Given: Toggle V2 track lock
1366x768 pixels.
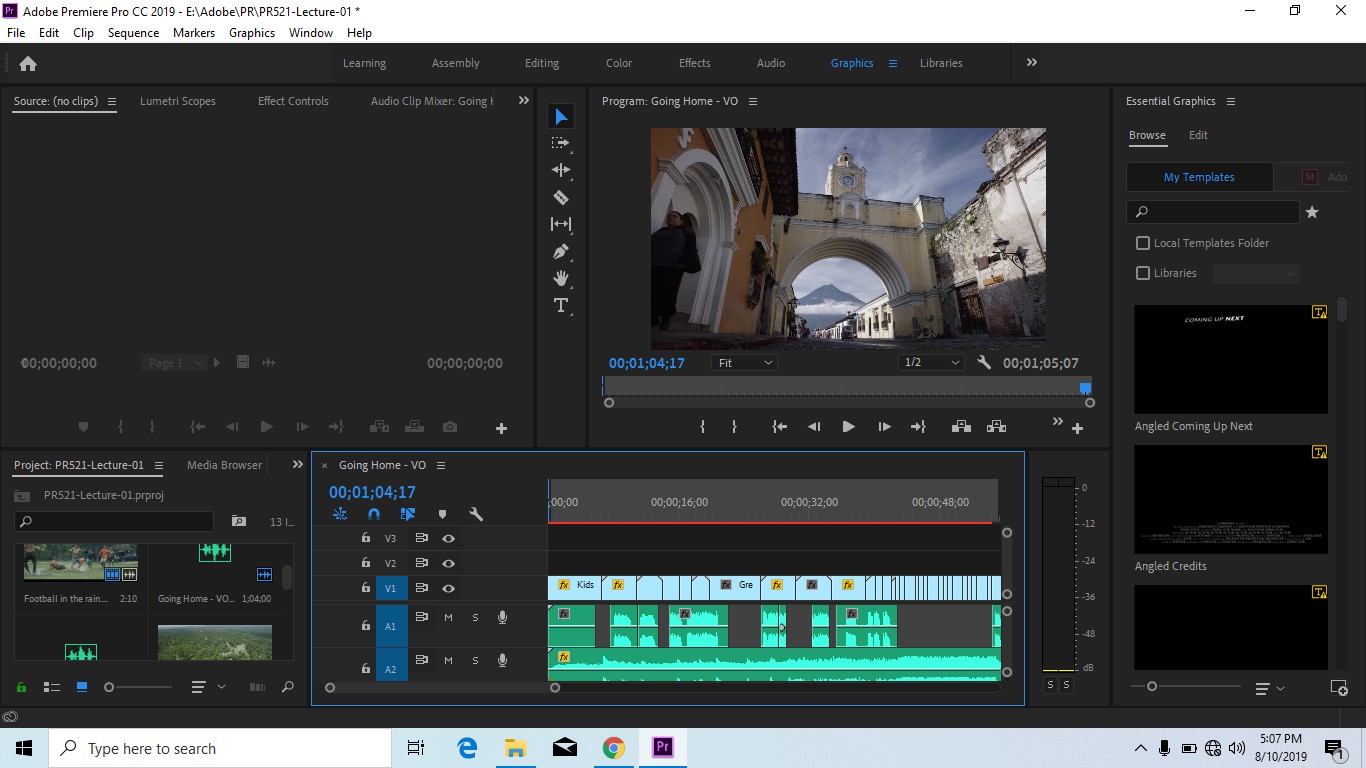Looking at the screenshot, I should 365,563.
